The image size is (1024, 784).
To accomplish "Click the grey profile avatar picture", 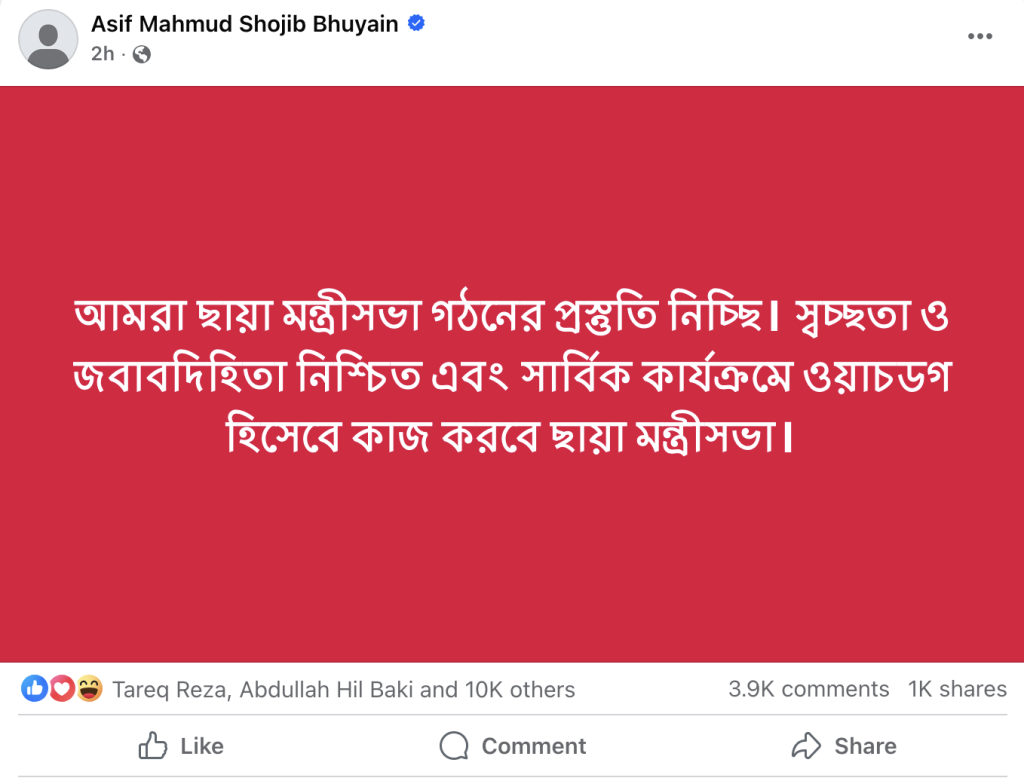I will (x=48, y=40).
